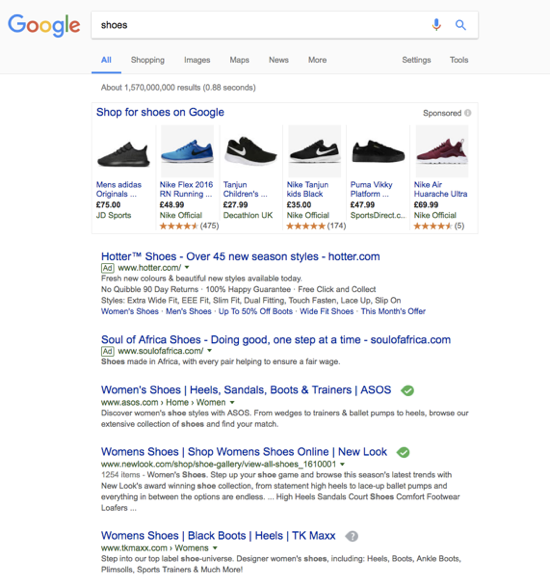The width and height of the screenshot is (550, 586).
Task: Click green checkmark badge beside New Look result
Action: (x=403, y=452)
